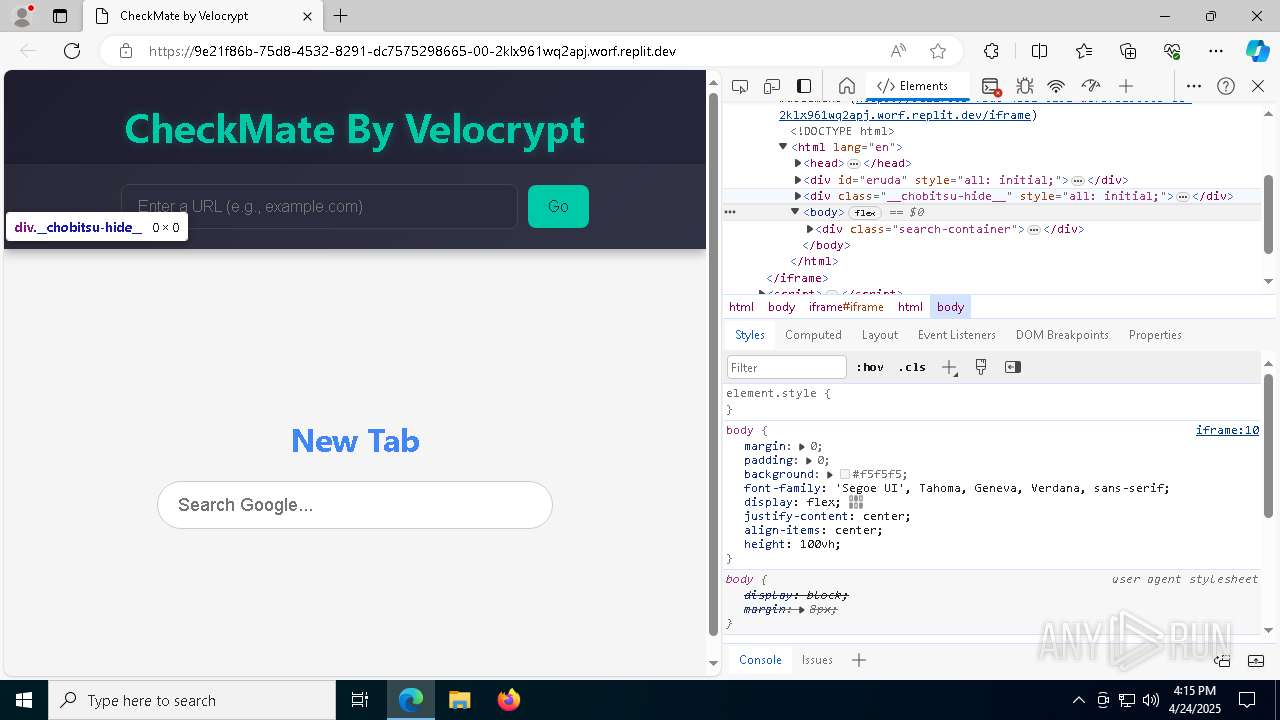This screenshot has width=1280, height=720.
Task: Open Customize DevTools three-dot menu
Action: click(1194, 86)
